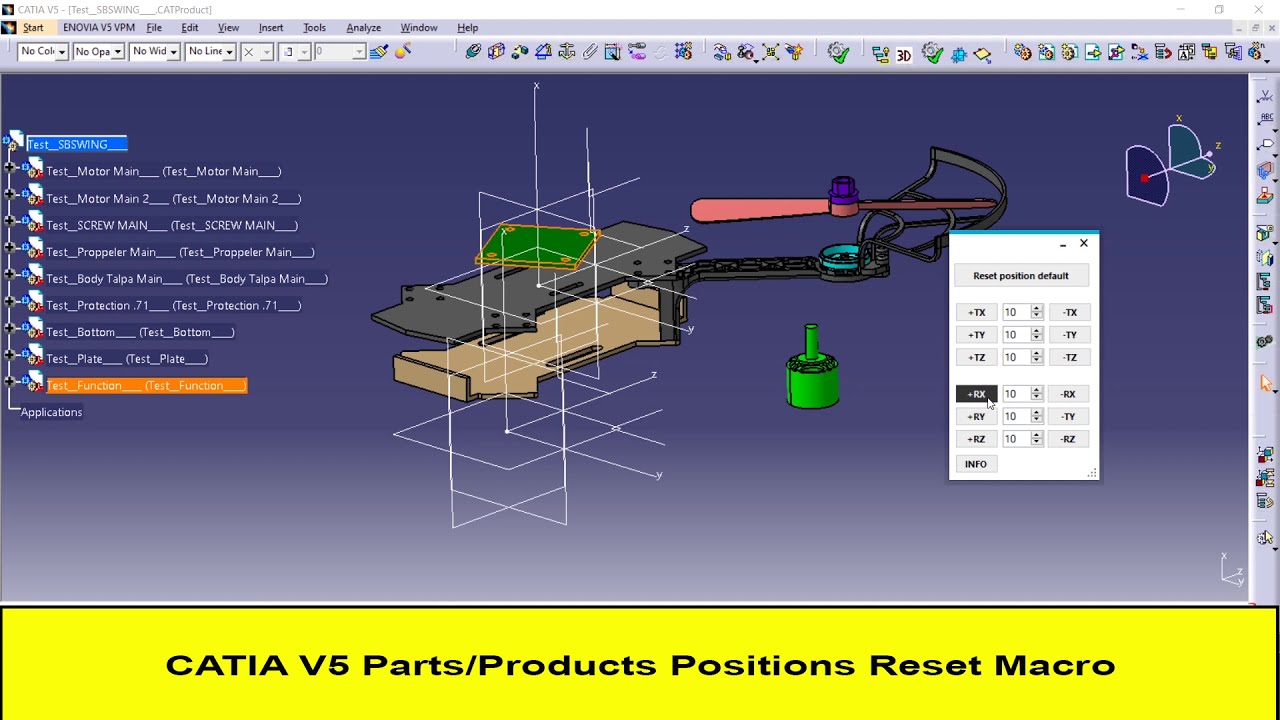Open the ENOVIA V5 VPM menu
The width and height of the screenshot is (1280, 720).
(x=99, y=28)
